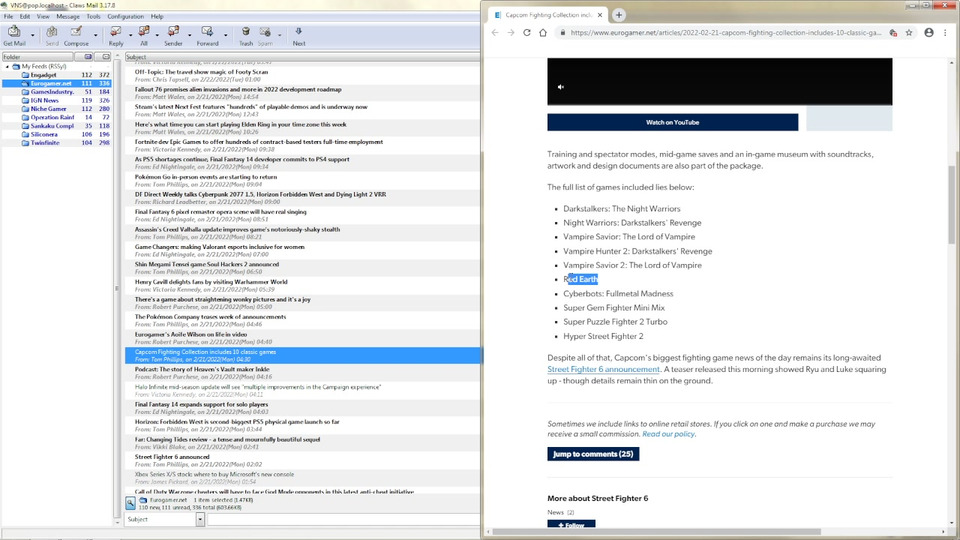This screenshot has height=540, width=960.
Task: Open the Forward dropdown arrow
Action: tap(225, 35)
